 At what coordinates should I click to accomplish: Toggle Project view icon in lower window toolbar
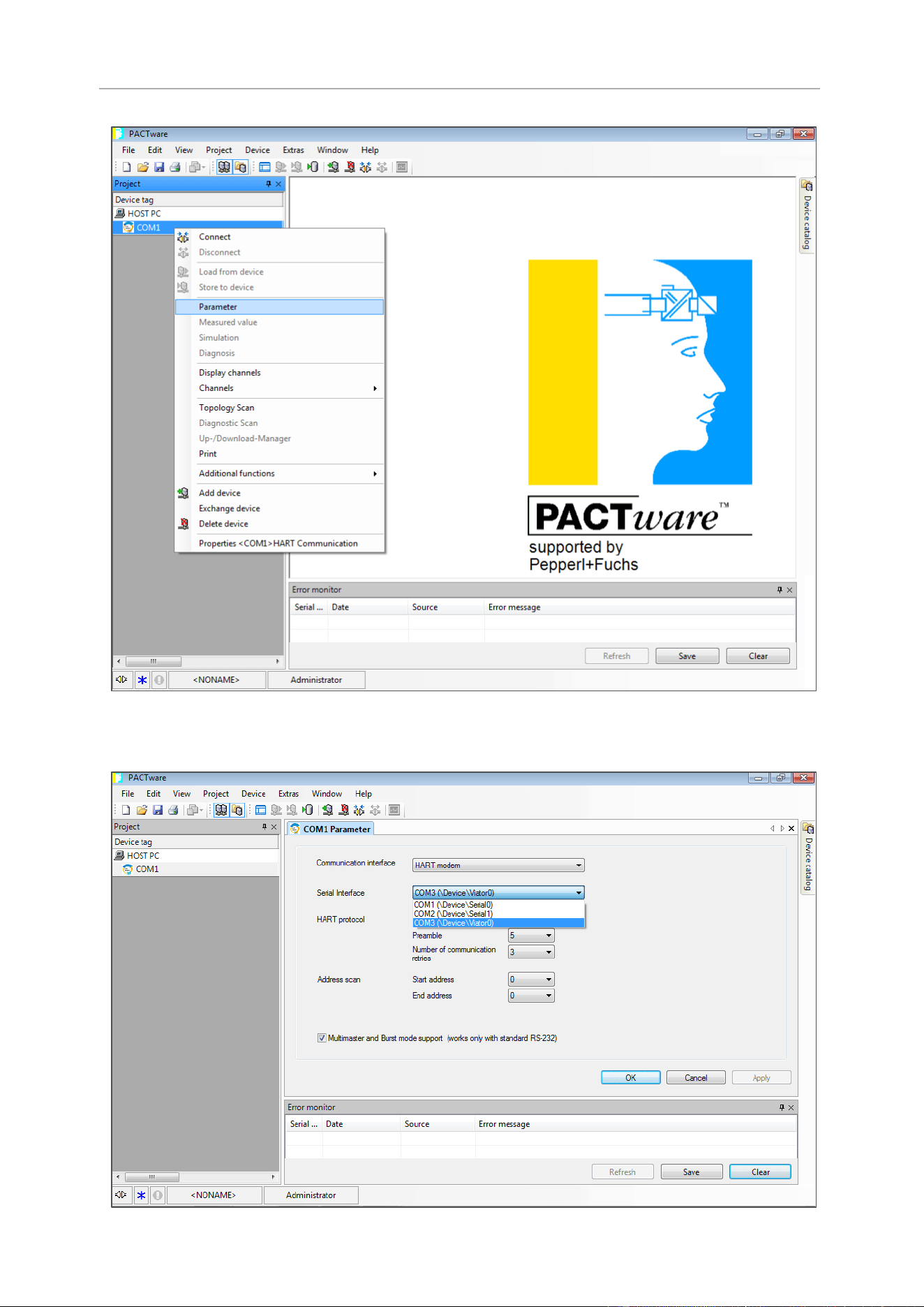[x=221, y=811]
